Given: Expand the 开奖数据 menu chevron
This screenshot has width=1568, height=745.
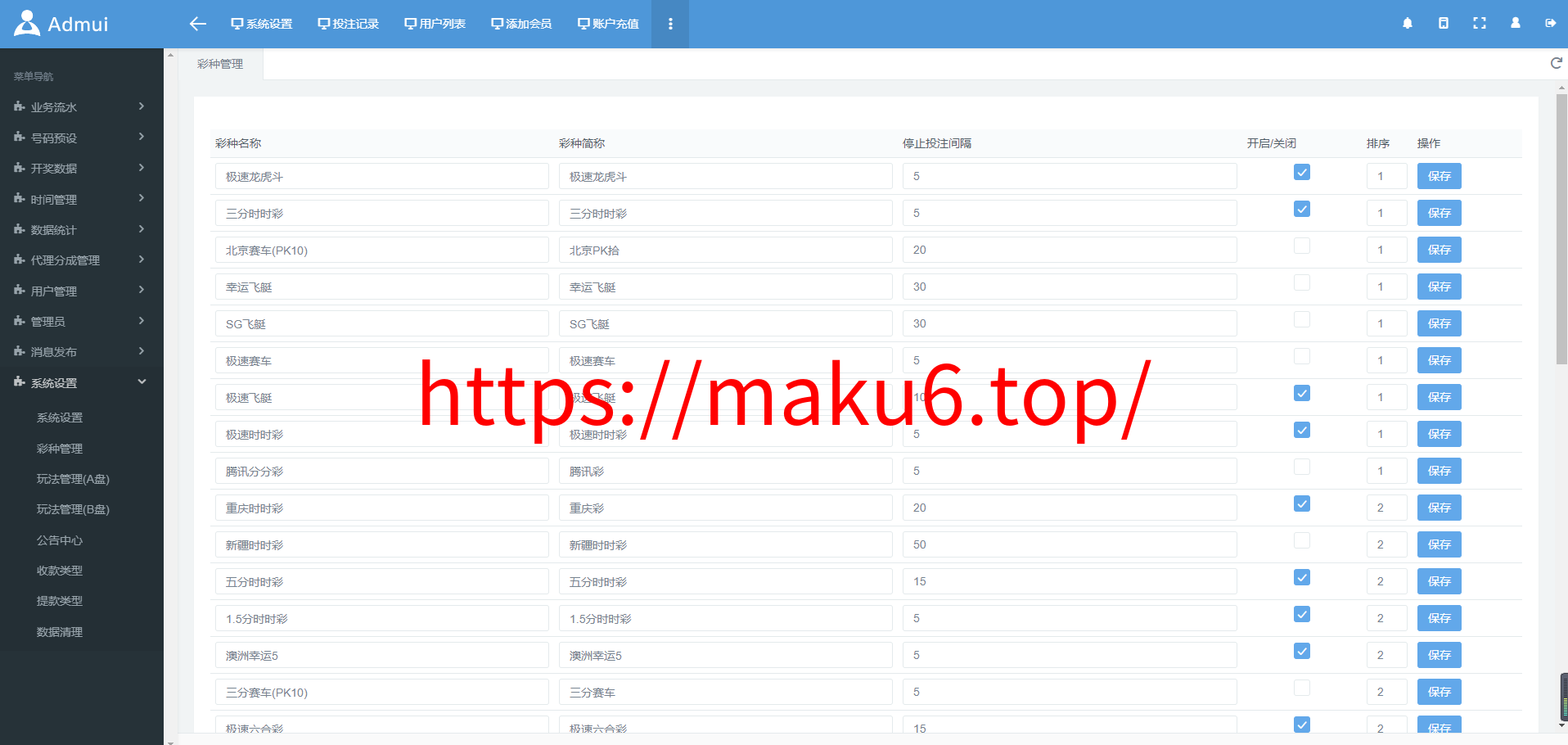Looking at the screenshot, I should pos(142,168).
